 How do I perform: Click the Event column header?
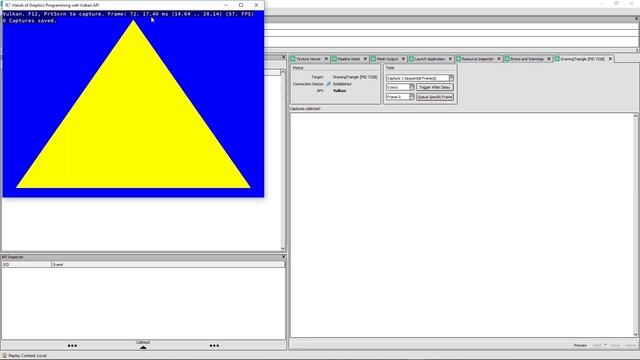click(168, 264)
